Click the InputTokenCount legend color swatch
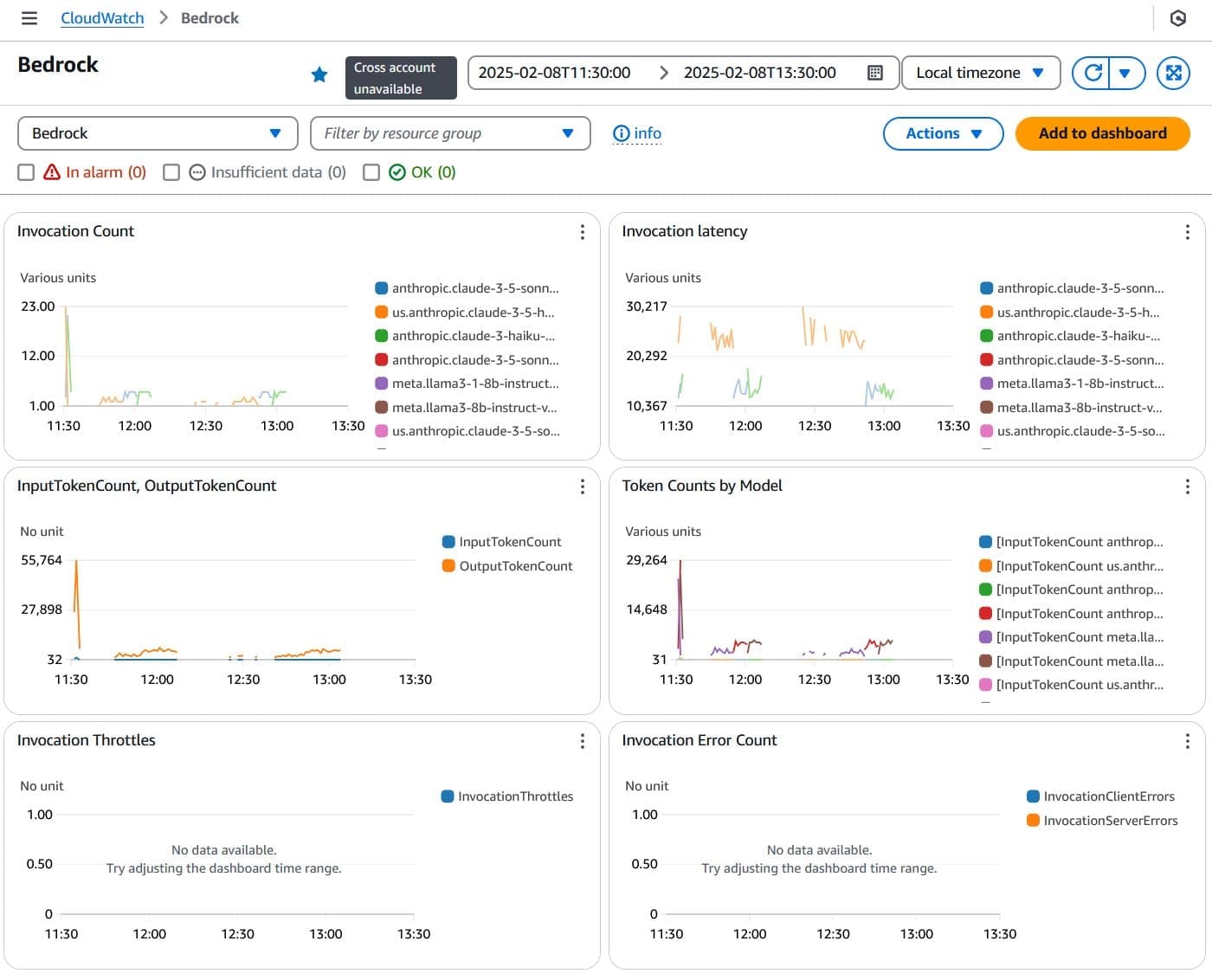 coord(448,541)
